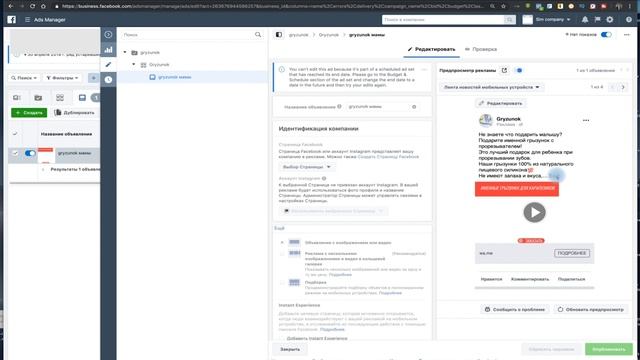Click the ad thumbnail in the table row

pos(46,155)
